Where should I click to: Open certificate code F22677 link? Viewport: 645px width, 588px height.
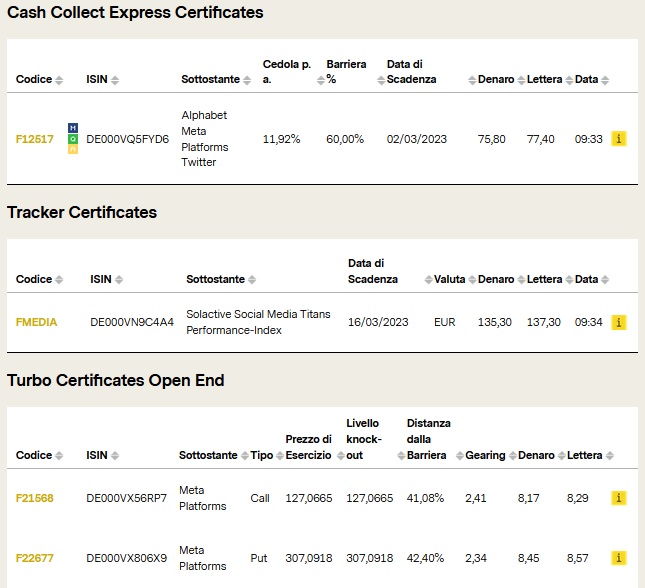[x=35, y=558]
